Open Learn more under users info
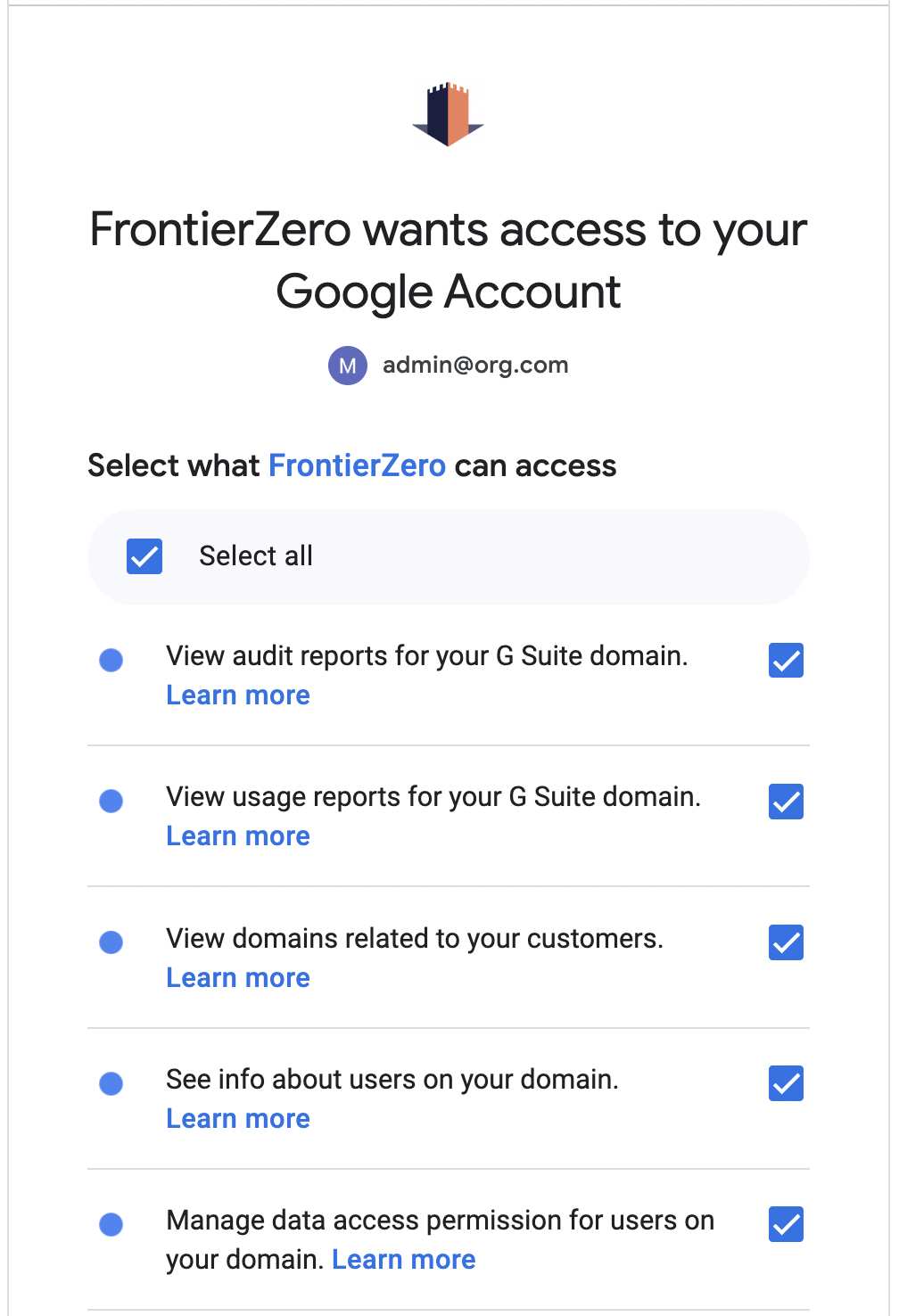This screenshot has height=1316, width=899. pos(238,1119)
